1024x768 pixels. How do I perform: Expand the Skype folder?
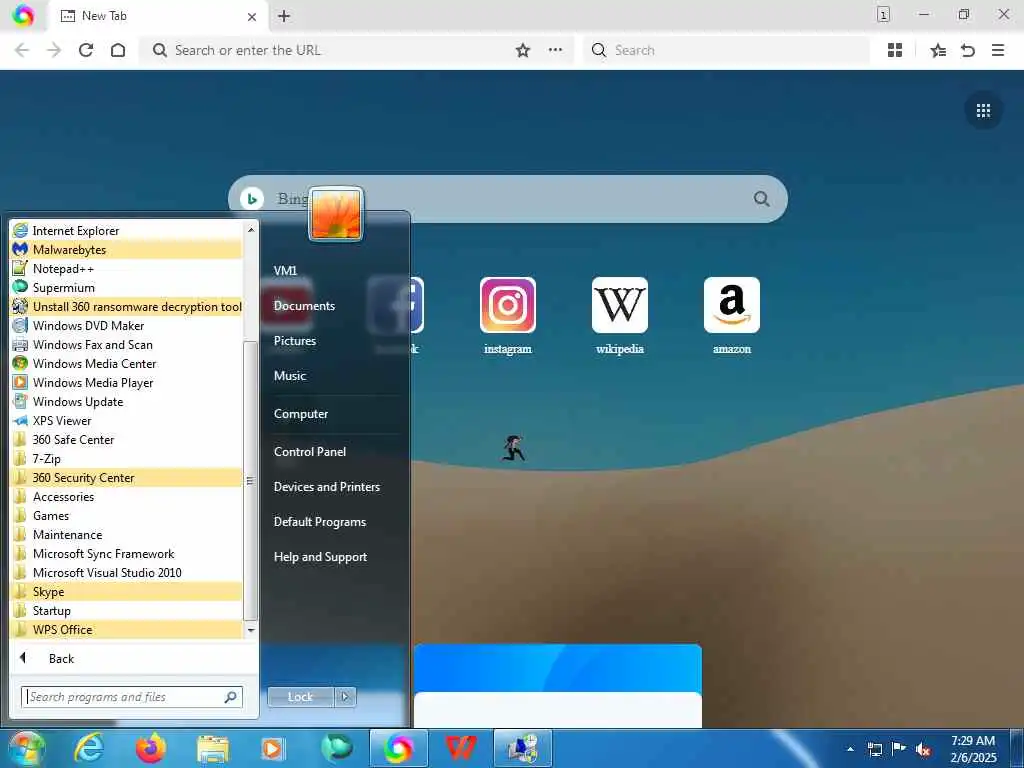point(126,592)
